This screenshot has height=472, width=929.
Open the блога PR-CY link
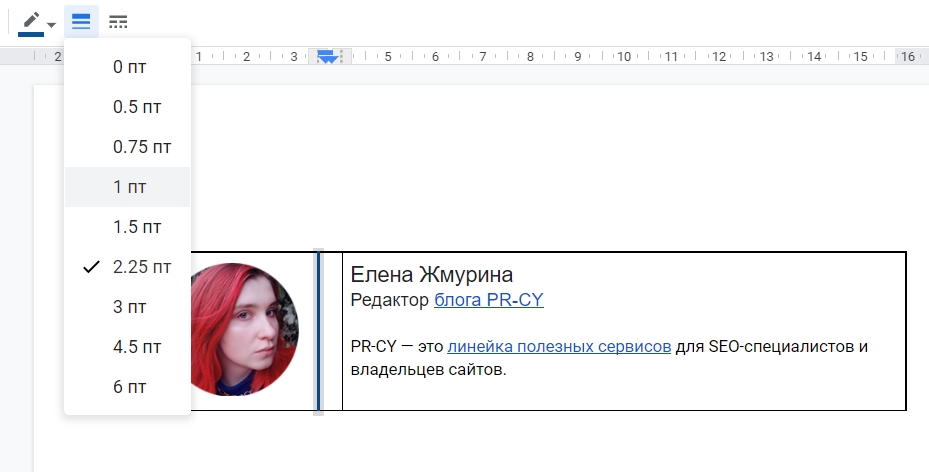coord(489,300)
